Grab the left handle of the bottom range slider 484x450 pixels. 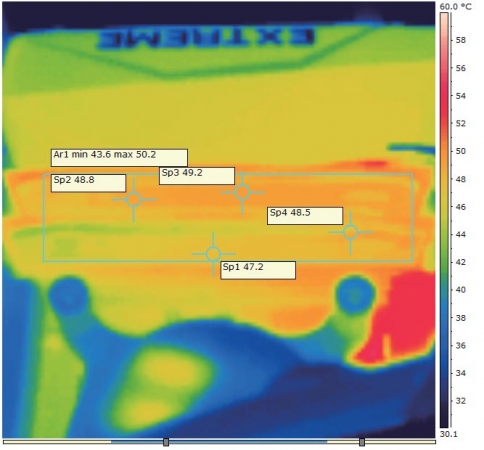pos(166,442)
